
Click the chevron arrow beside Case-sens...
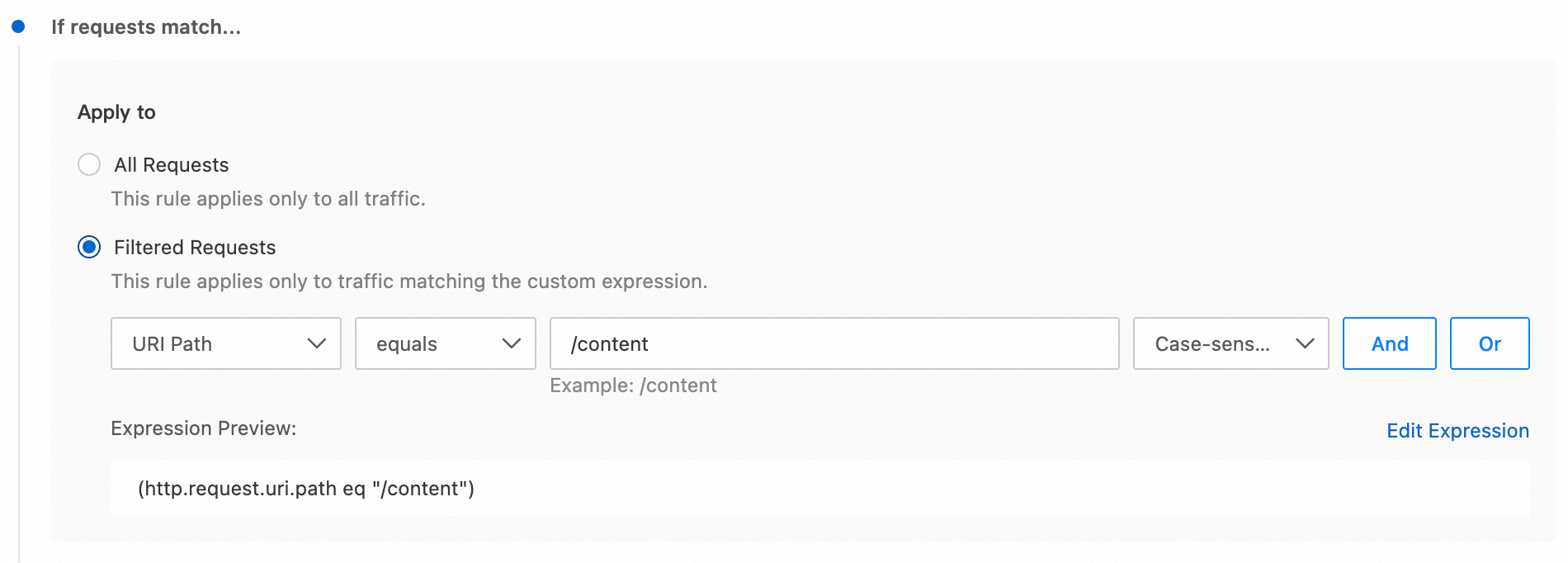click(x=1304, y=343)
